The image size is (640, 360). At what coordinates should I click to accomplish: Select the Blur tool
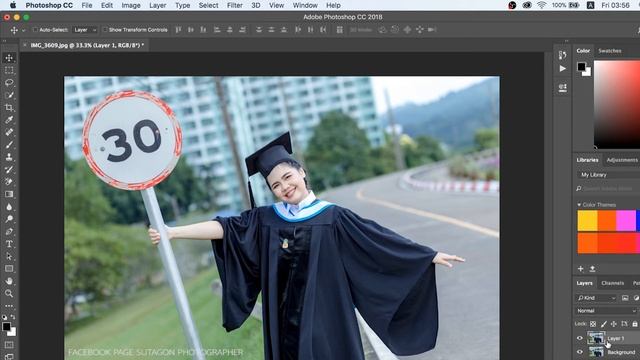coord(9,207)
